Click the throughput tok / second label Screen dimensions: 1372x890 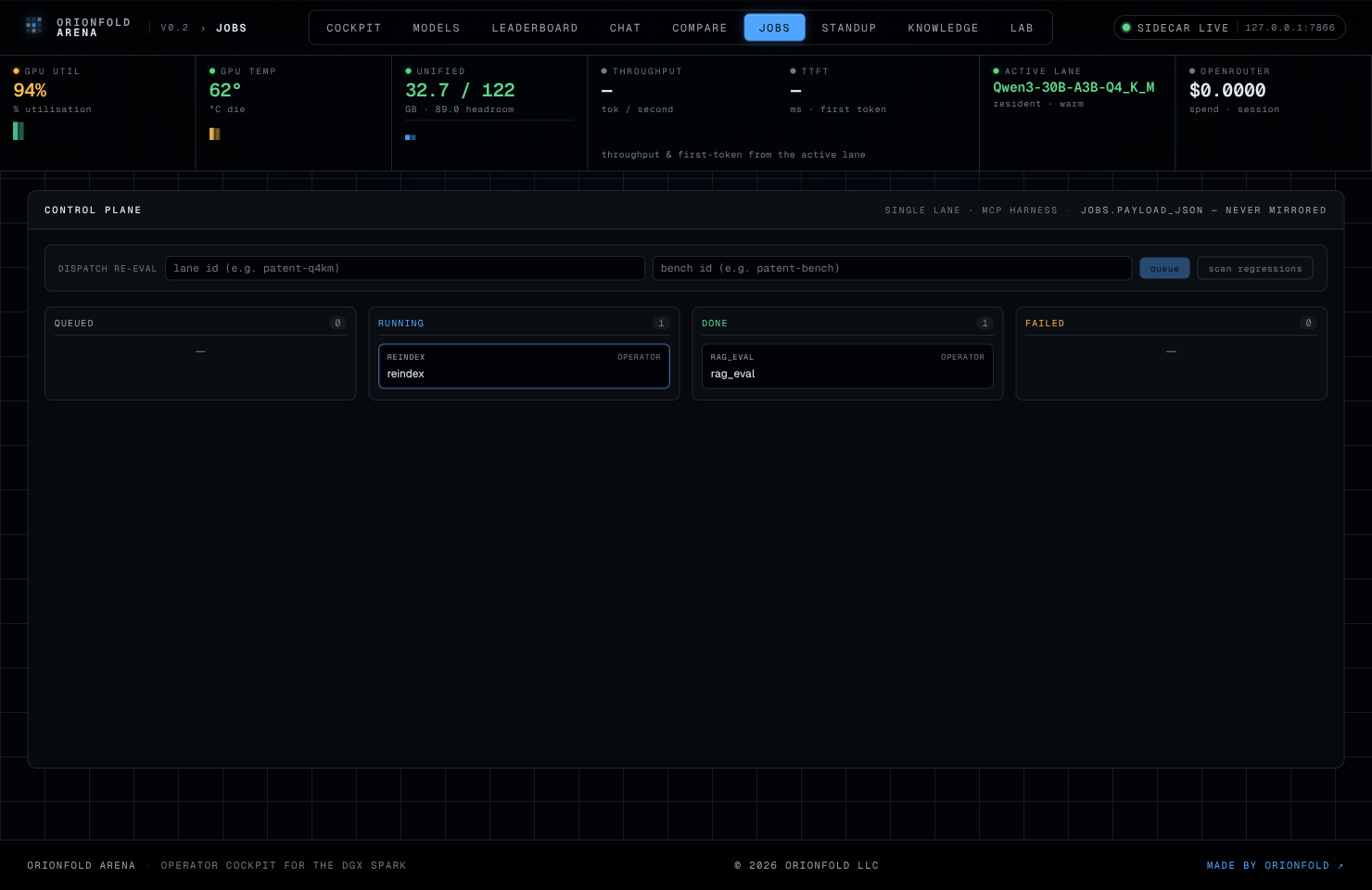point(638,109)
